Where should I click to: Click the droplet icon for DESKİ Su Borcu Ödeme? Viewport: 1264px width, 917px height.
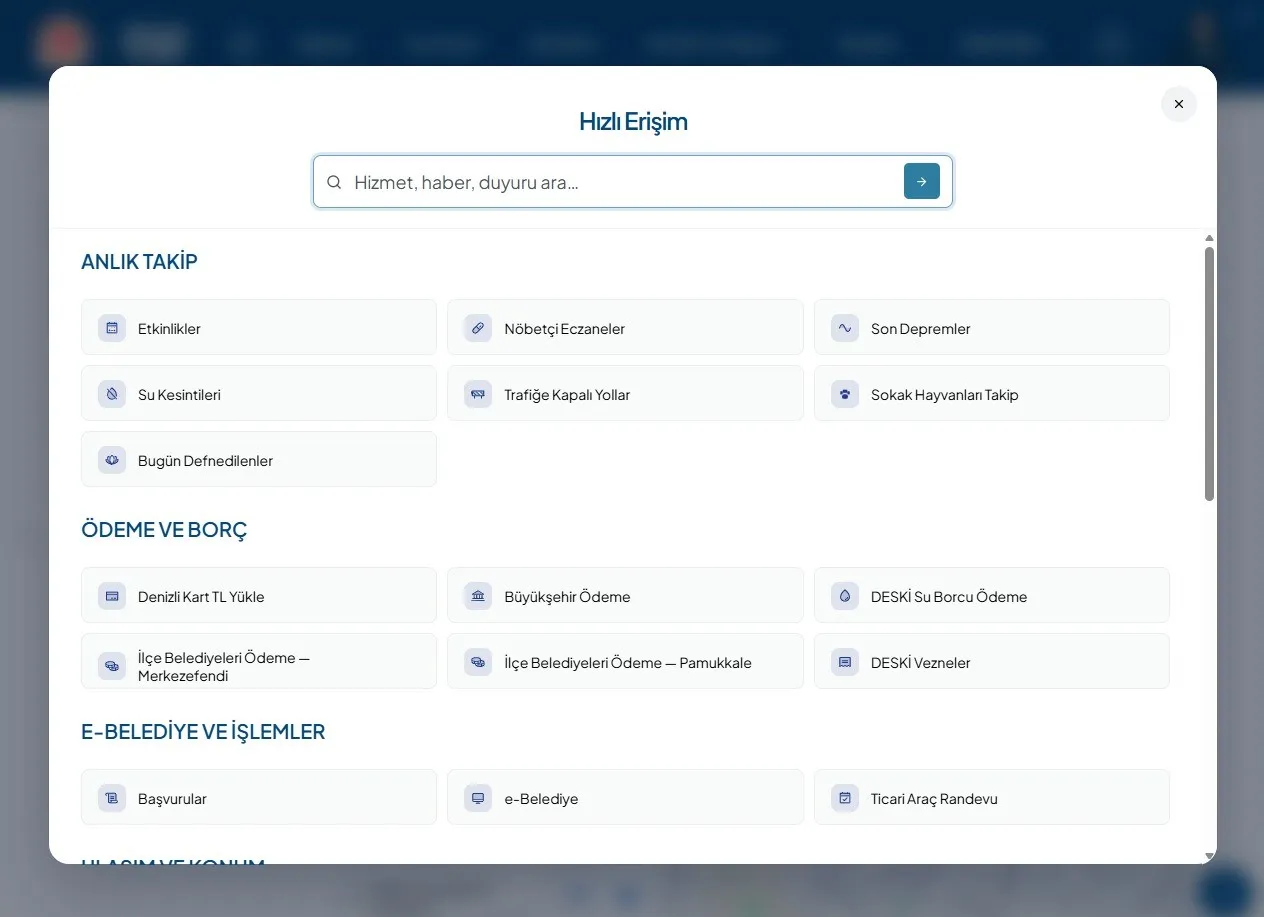(845, 596)
